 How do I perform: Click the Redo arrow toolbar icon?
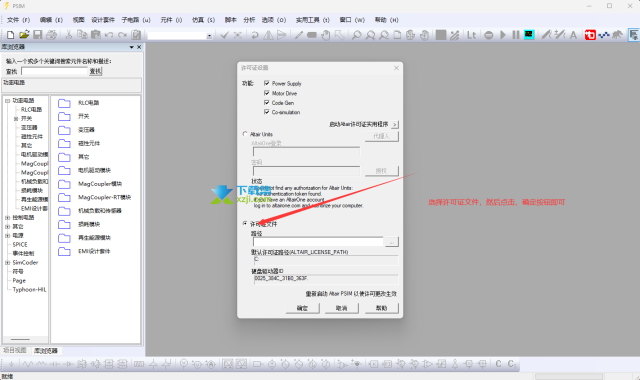pos(122,35)
